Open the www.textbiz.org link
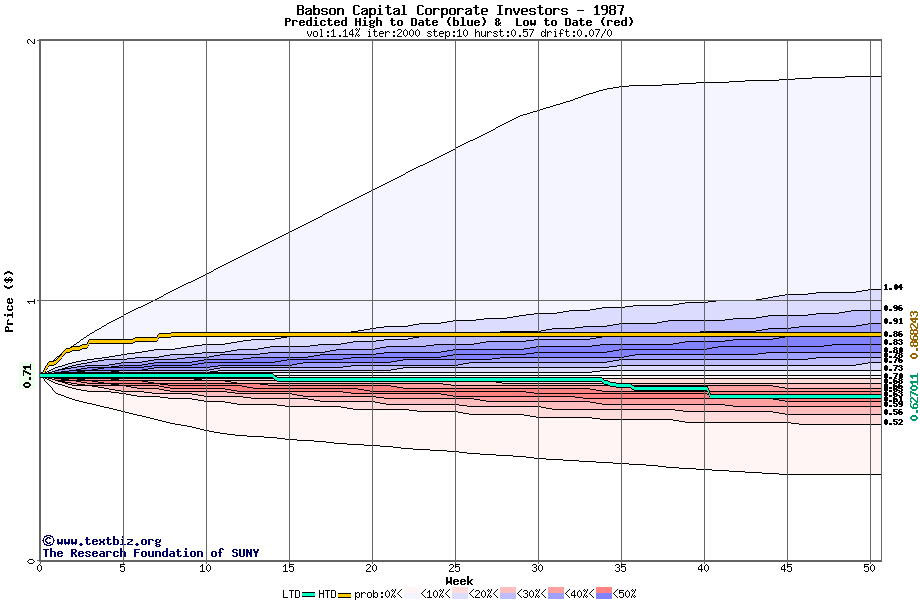 pyautogui.click(x=109, y=541)
